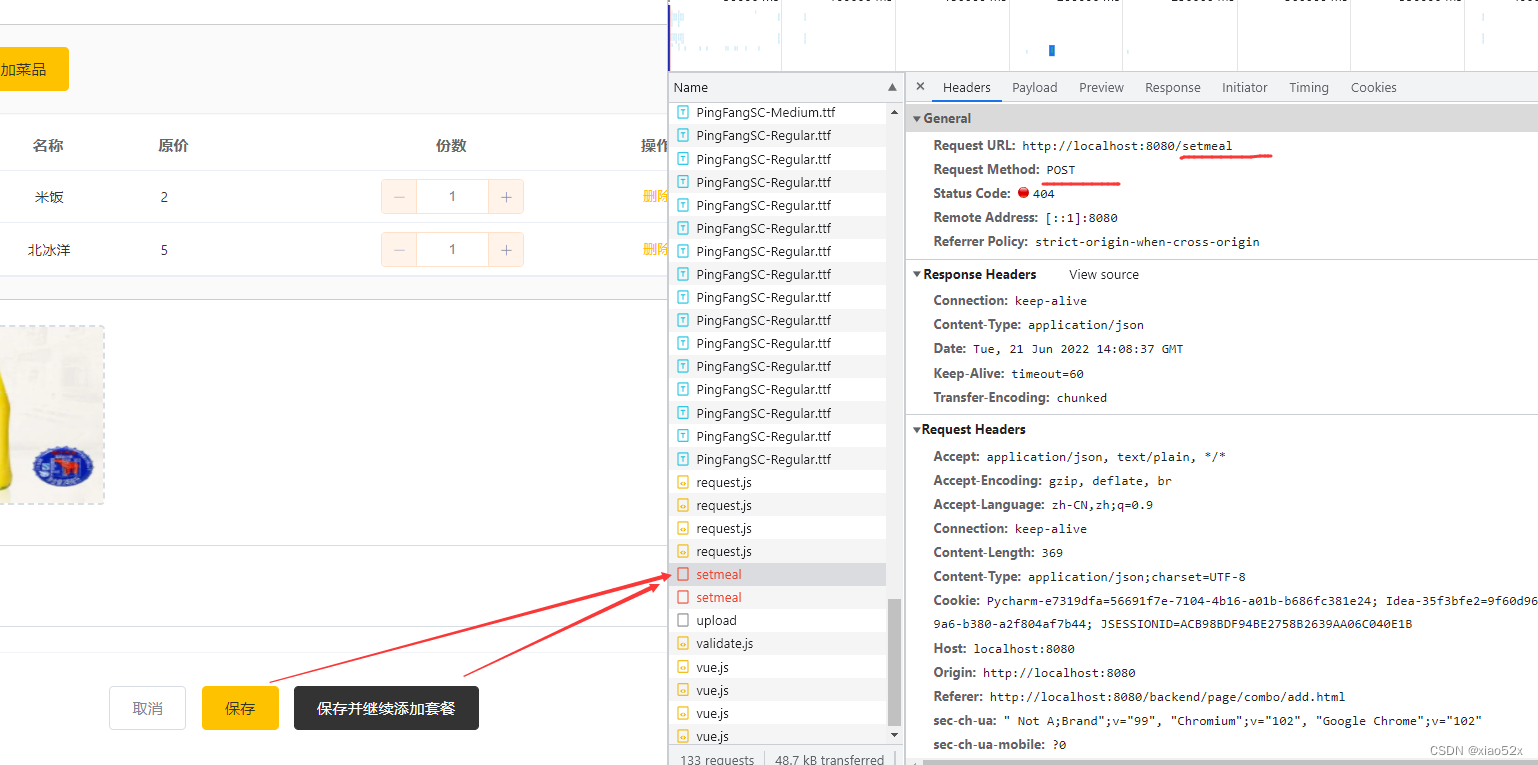
Task: Open the Response tab
Action: click(x=1172, y=87)
